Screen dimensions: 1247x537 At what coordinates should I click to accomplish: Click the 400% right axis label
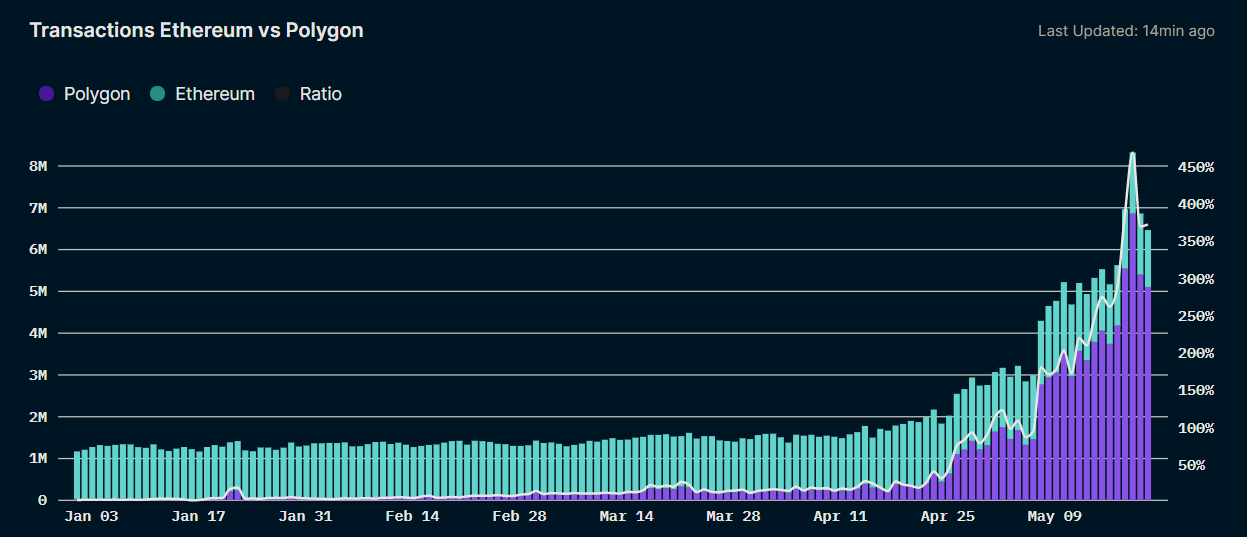1195,204
